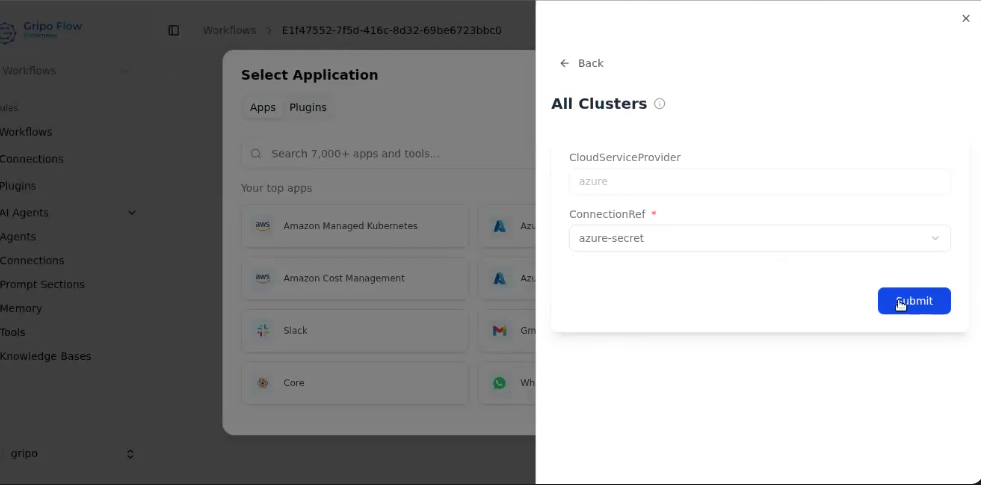
Task: Open Knowledge Bases in sidebar
Action: point(45,356)
